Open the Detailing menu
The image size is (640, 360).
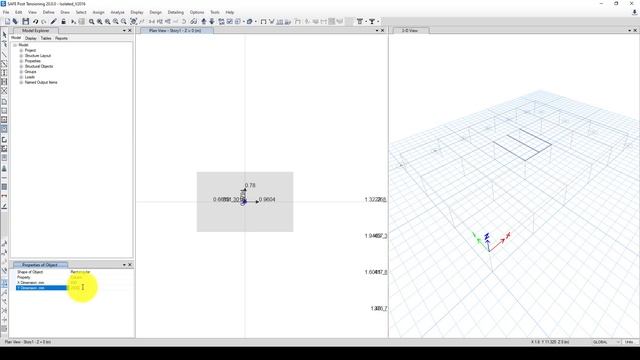[176, 12]
